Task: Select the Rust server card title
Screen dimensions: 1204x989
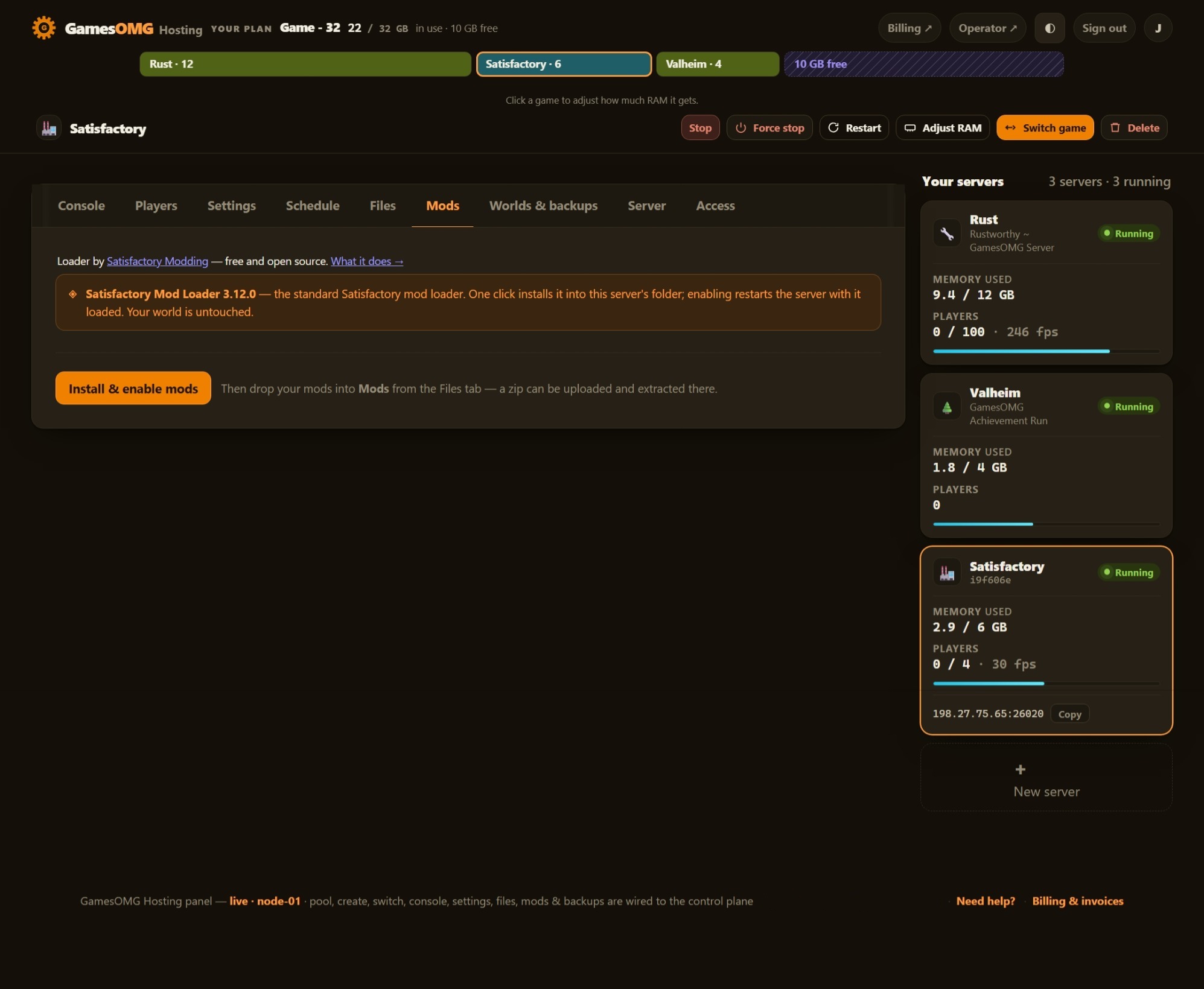Action: [984, 220]
